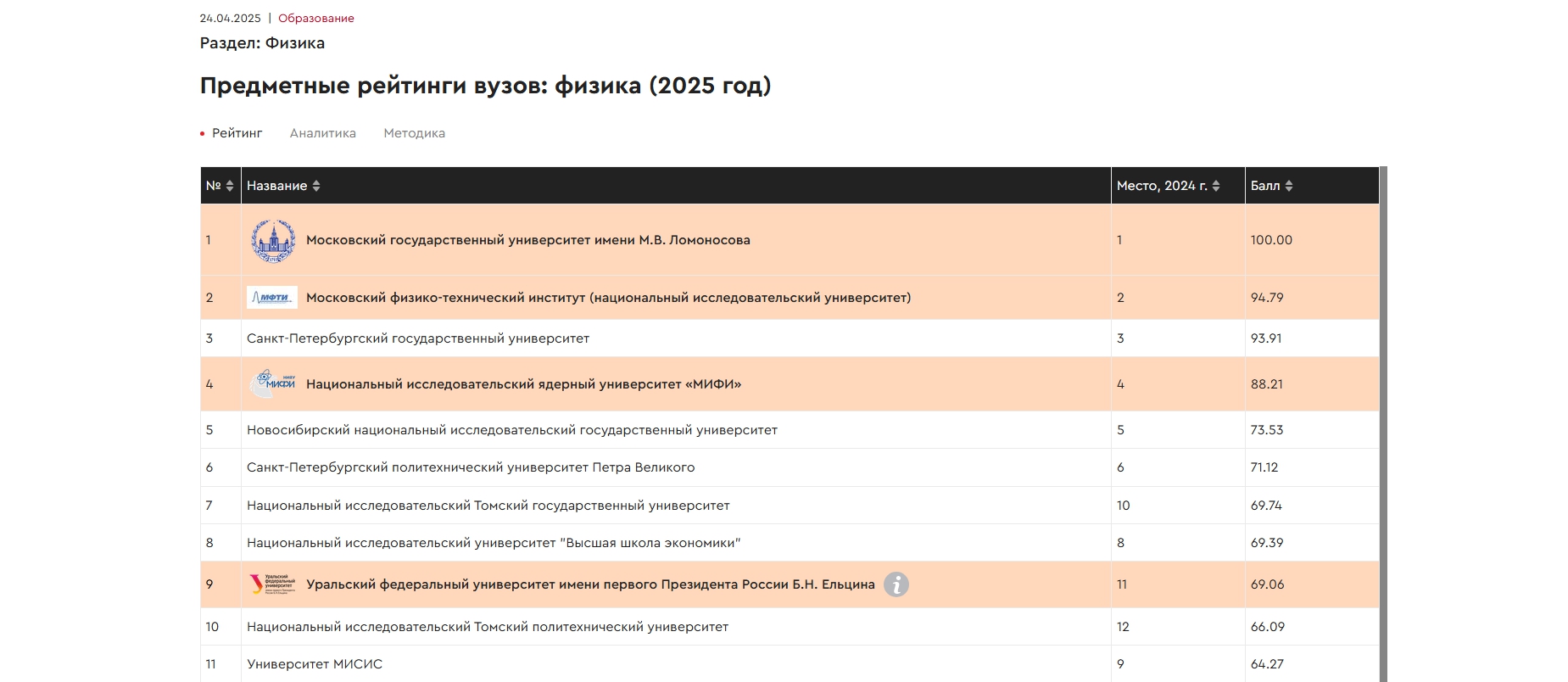Open Уральский федеральный университет entry
Viewport: 1568px width, 682px height.
(x=590, y=584)
